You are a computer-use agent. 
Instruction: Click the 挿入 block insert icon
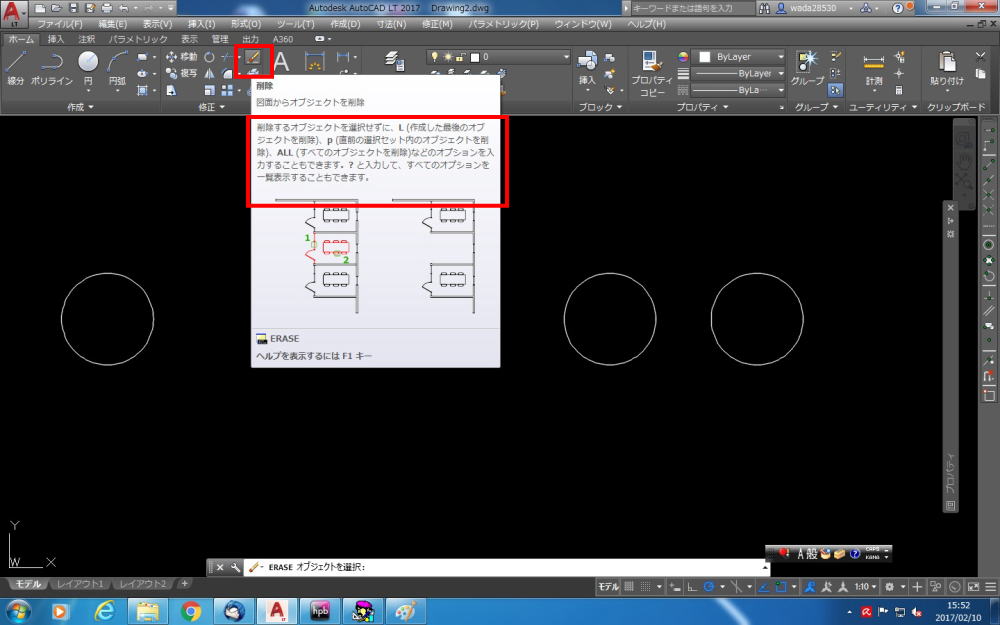(587, 67)
